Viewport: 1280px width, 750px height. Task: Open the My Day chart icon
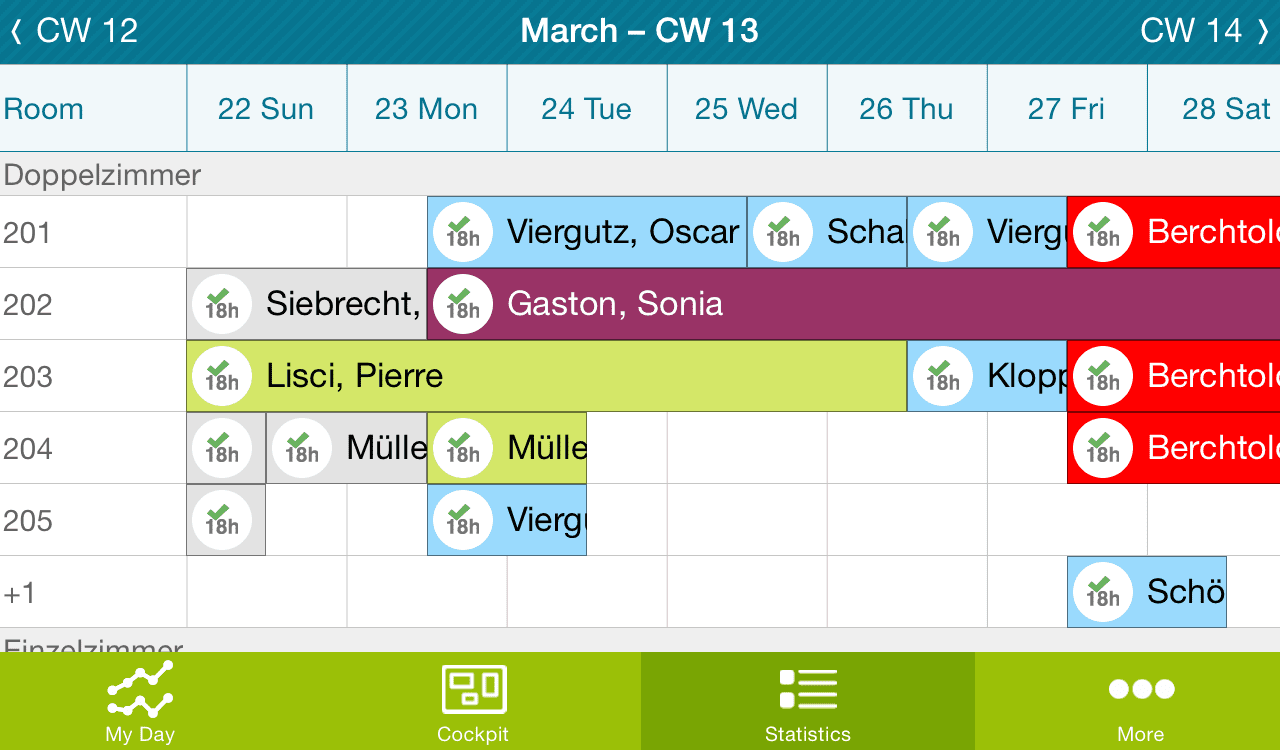pos(140,690)
